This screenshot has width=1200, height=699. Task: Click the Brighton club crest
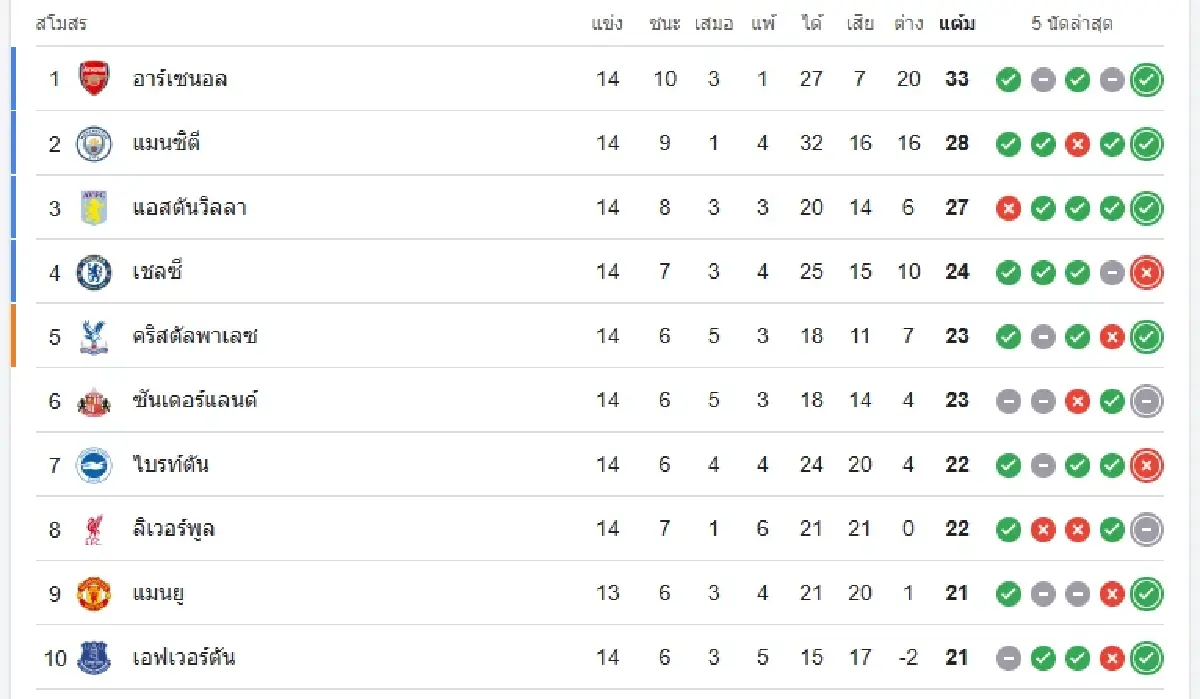tap(94, 465)
